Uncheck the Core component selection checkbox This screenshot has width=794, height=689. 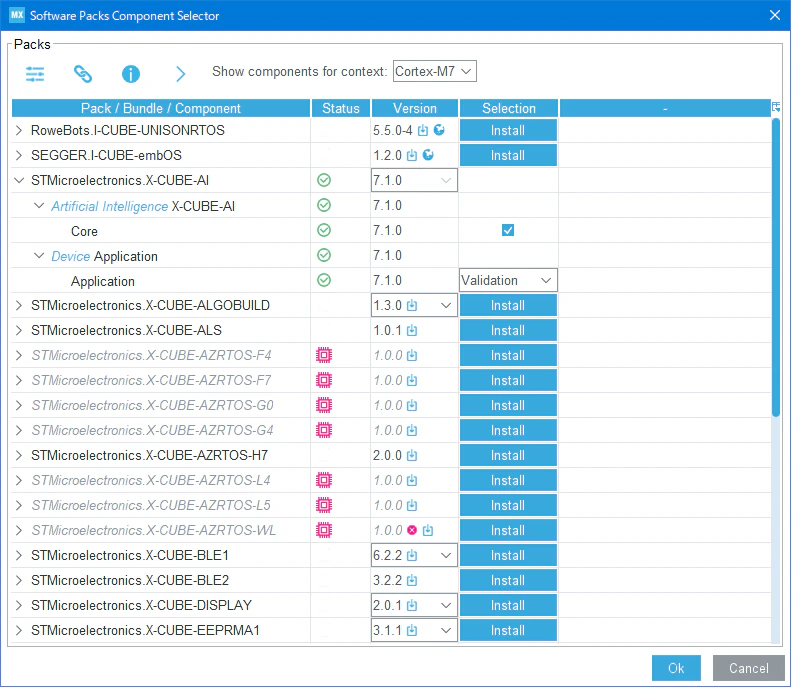[508, 230]
